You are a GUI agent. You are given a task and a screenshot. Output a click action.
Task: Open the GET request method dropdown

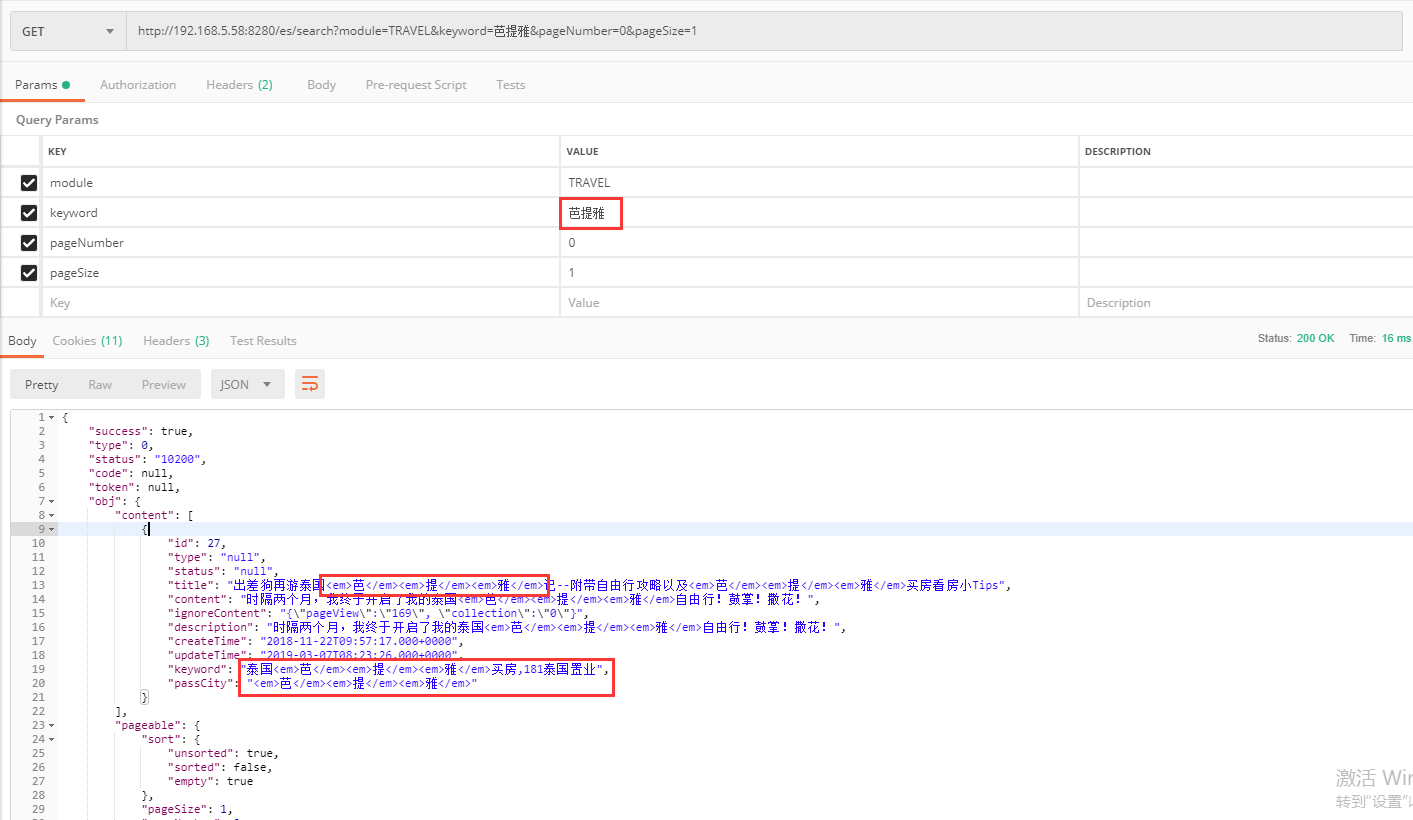[x=65, y=31]
